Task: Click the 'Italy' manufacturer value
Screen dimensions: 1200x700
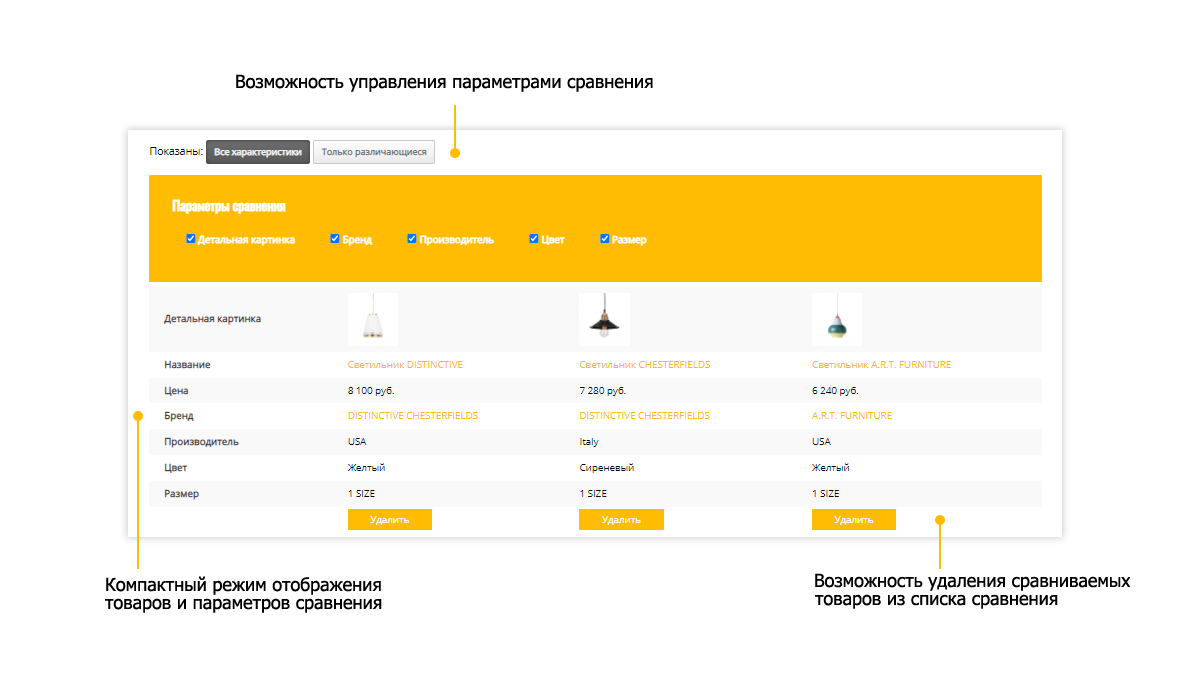Action: [589, 441]
